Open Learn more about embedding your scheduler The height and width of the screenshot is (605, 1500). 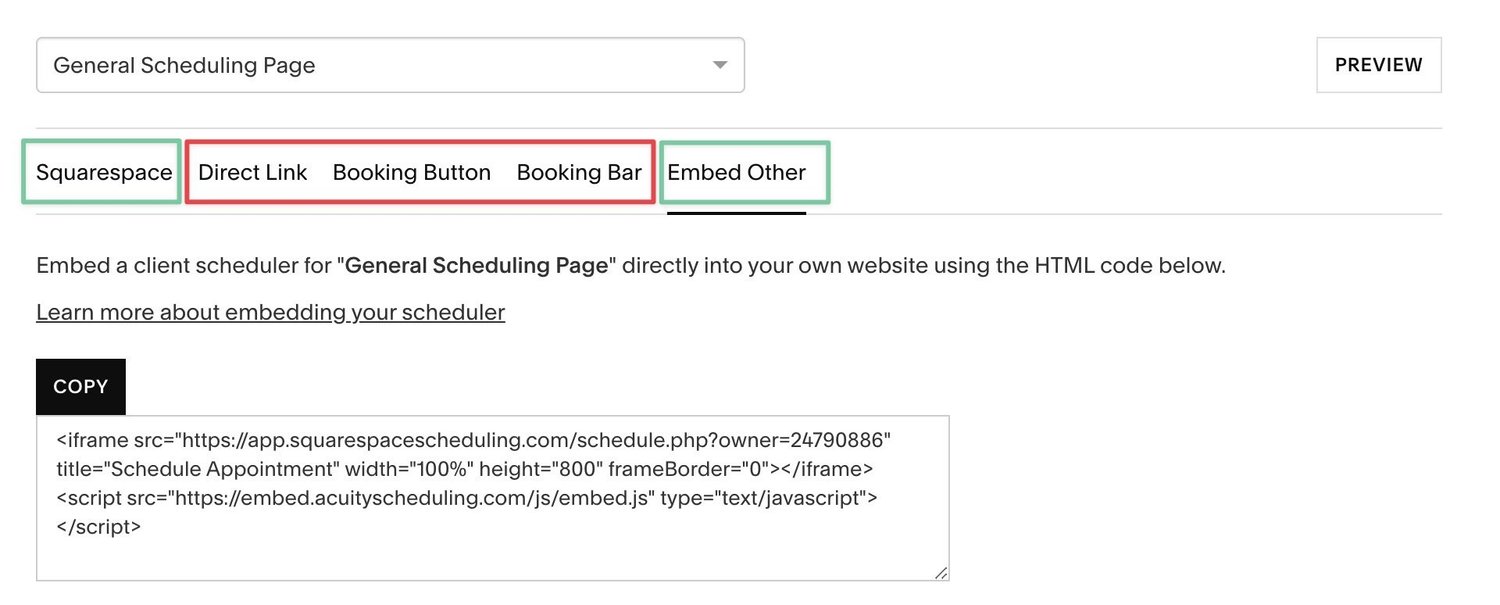(271, 312)
